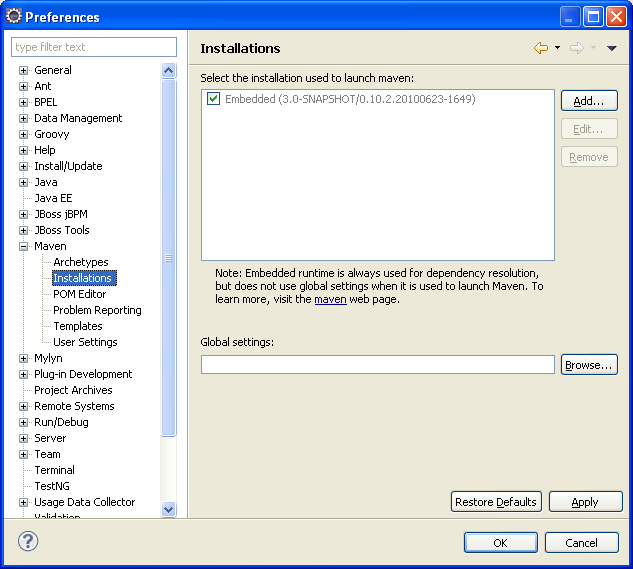The image size is (633, 569).
Task: Expand the Groovy tree node
Action: coord(23,134)
